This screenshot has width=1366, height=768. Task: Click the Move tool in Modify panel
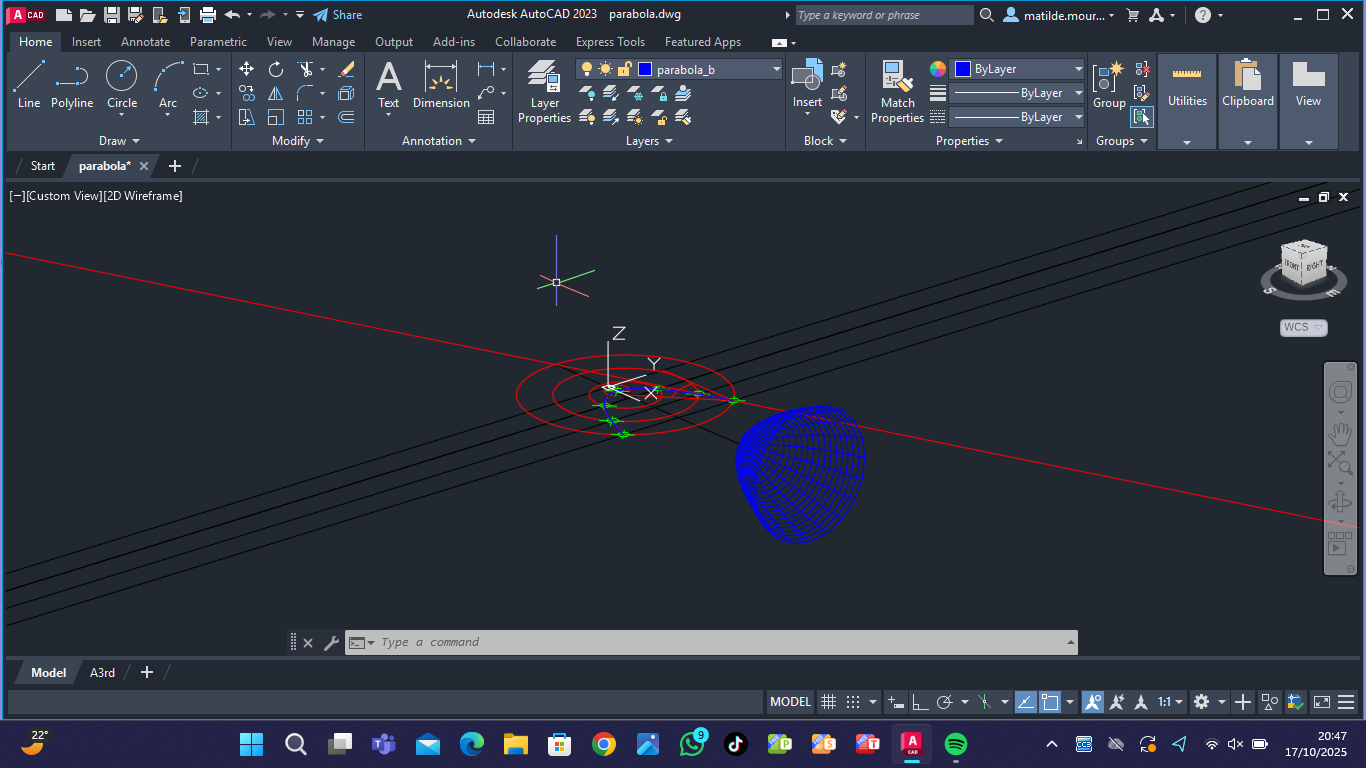246,69
